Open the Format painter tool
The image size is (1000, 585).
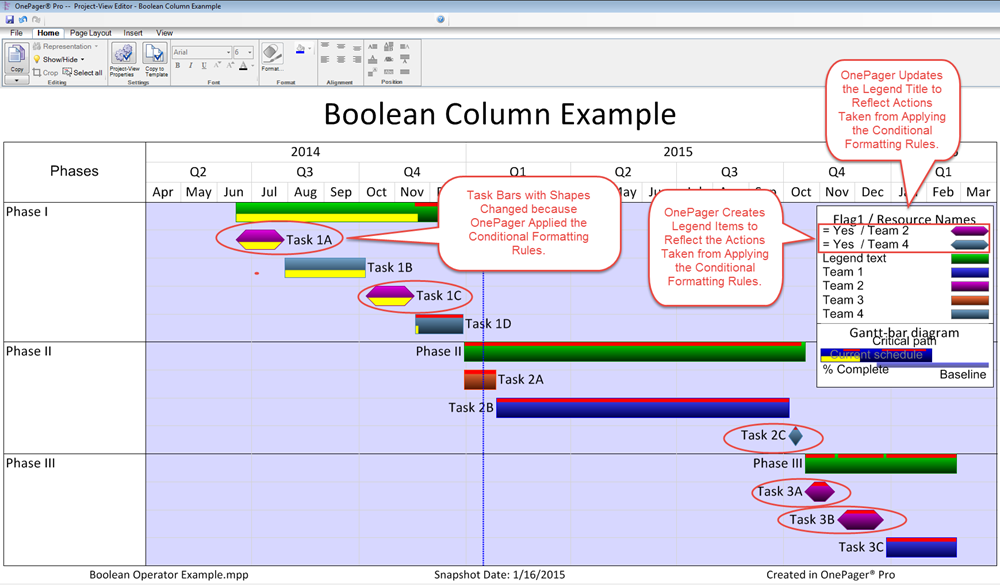(x=272, y=57)
